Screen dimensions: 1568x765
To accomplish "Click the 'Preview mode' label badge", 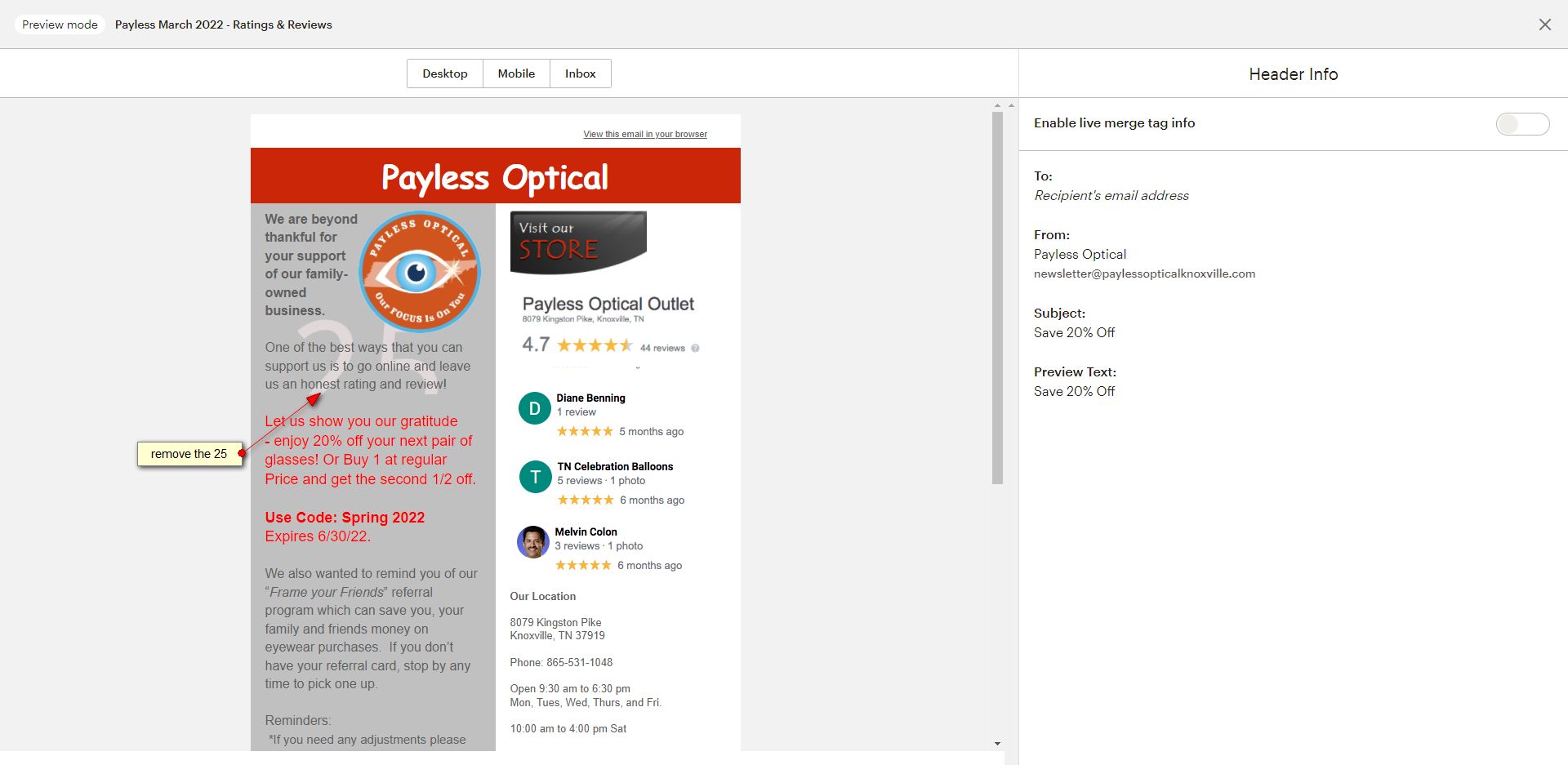I will tap(60, 24).
